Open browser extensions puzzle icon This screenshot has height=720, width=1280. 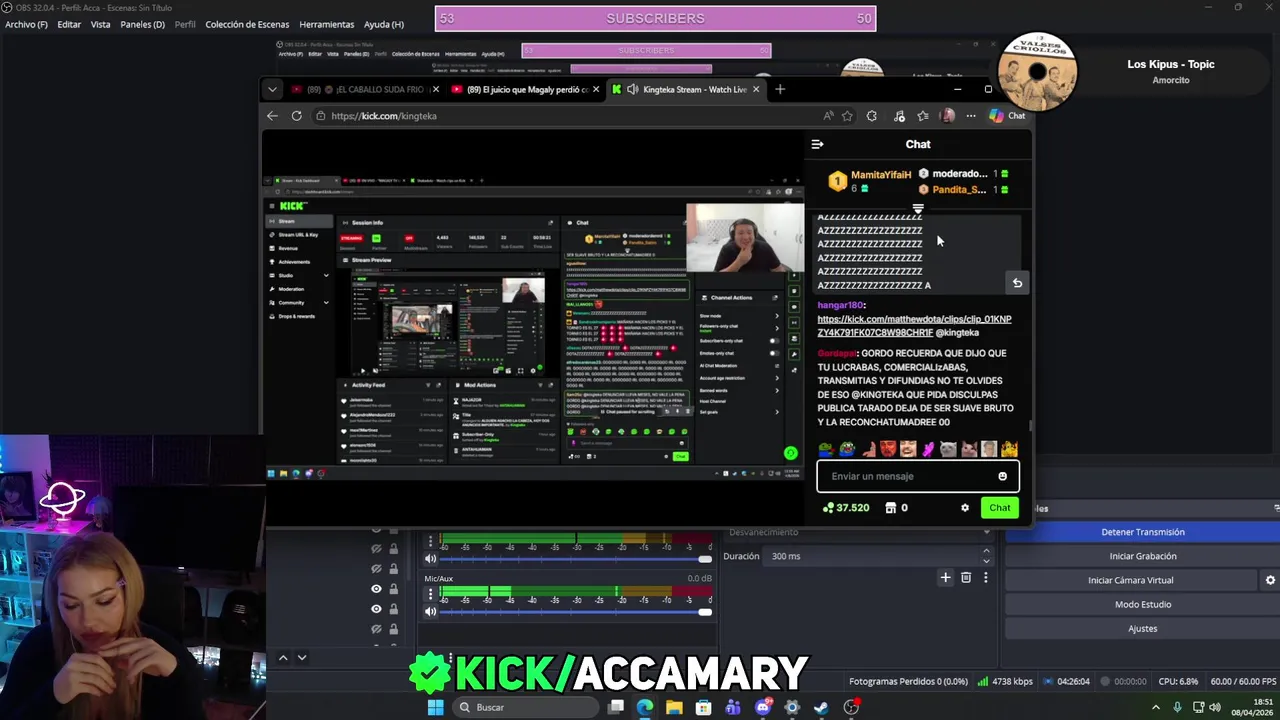click(872, 116)
